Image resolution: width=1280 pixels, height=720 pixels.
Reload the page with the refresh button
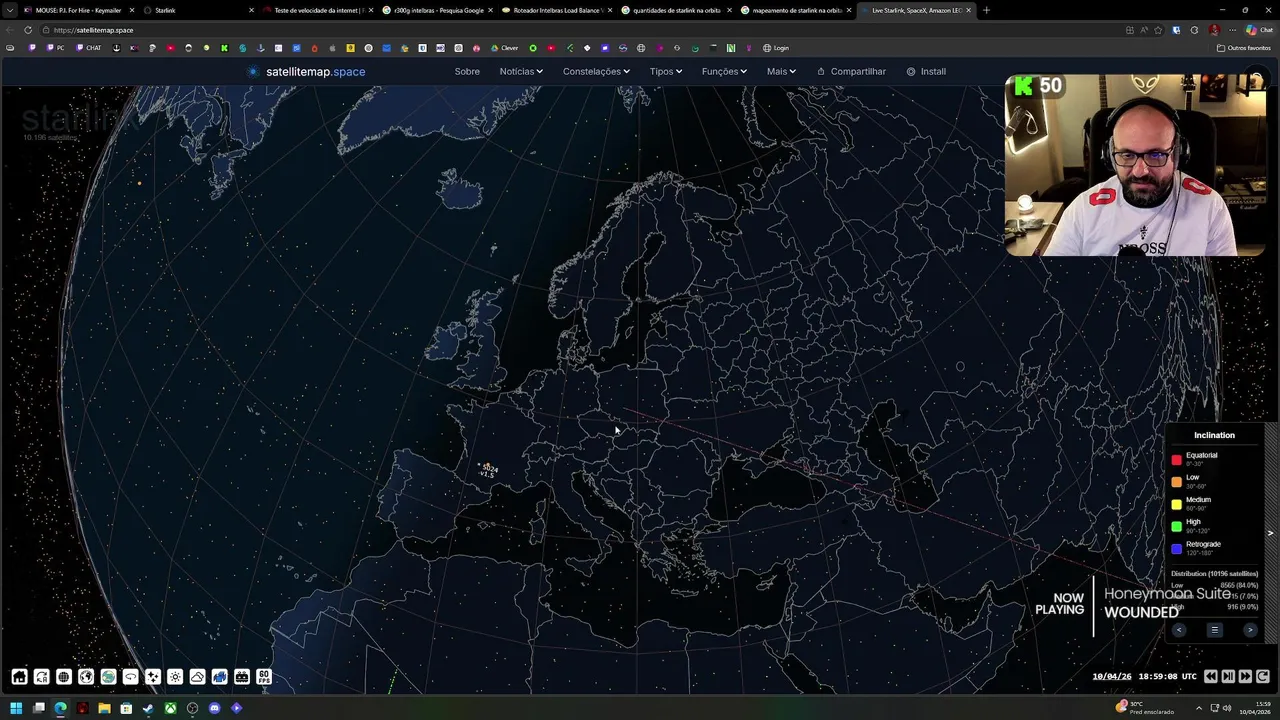pos(27,30)
